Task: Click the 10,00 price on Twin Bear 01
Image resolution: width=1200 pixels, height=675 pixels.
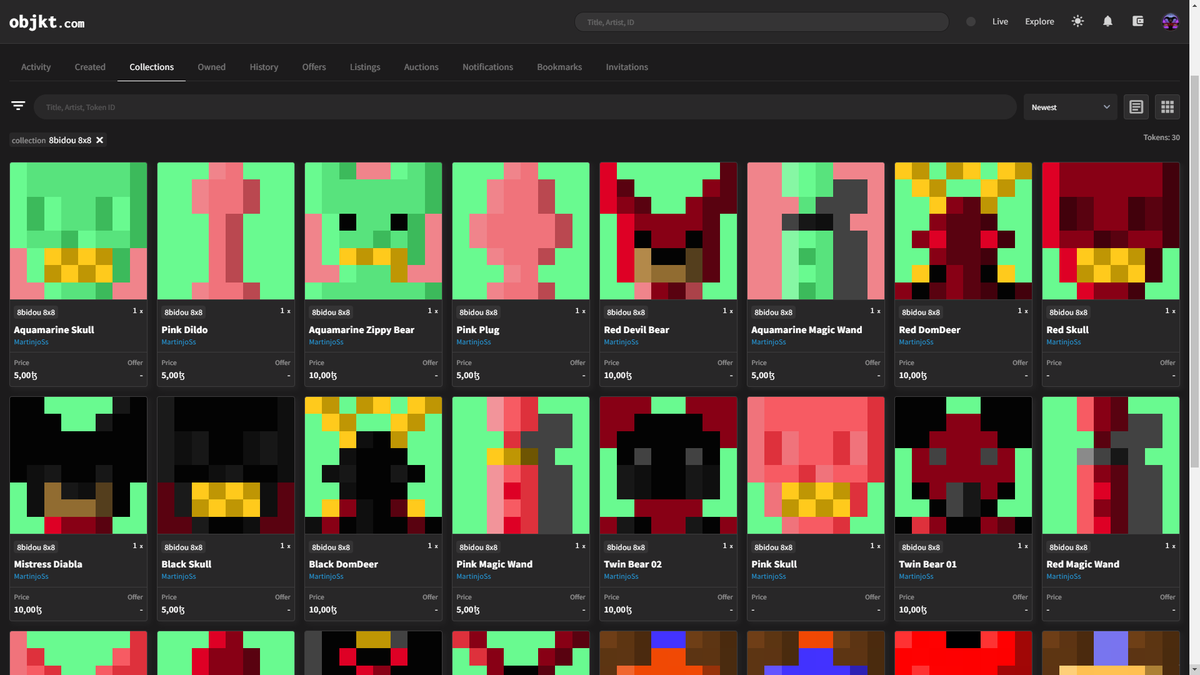Action: pos(911,610)
